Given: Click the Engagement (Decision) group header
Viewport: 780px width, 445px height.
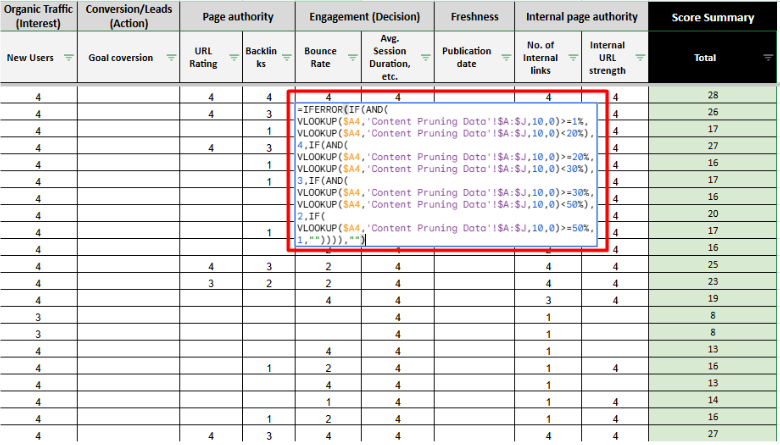Looking at the screenshot, I should click(x=364, y=16).
